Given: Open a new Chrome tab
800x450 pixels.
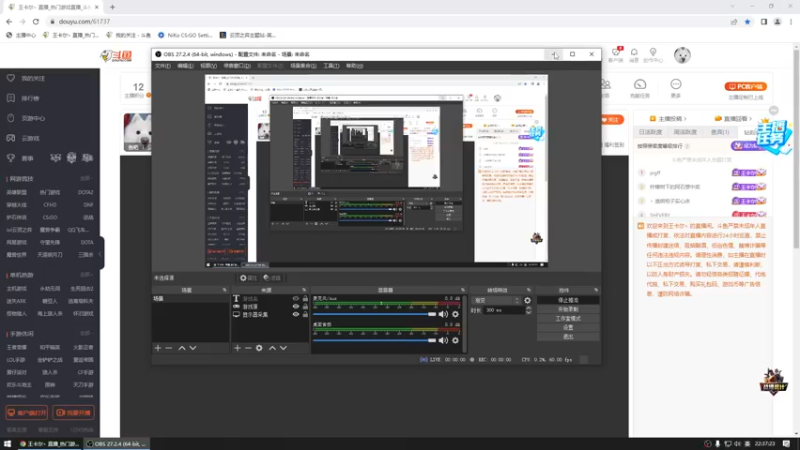Looking at the screenshot, I should [x=112, y=7].
